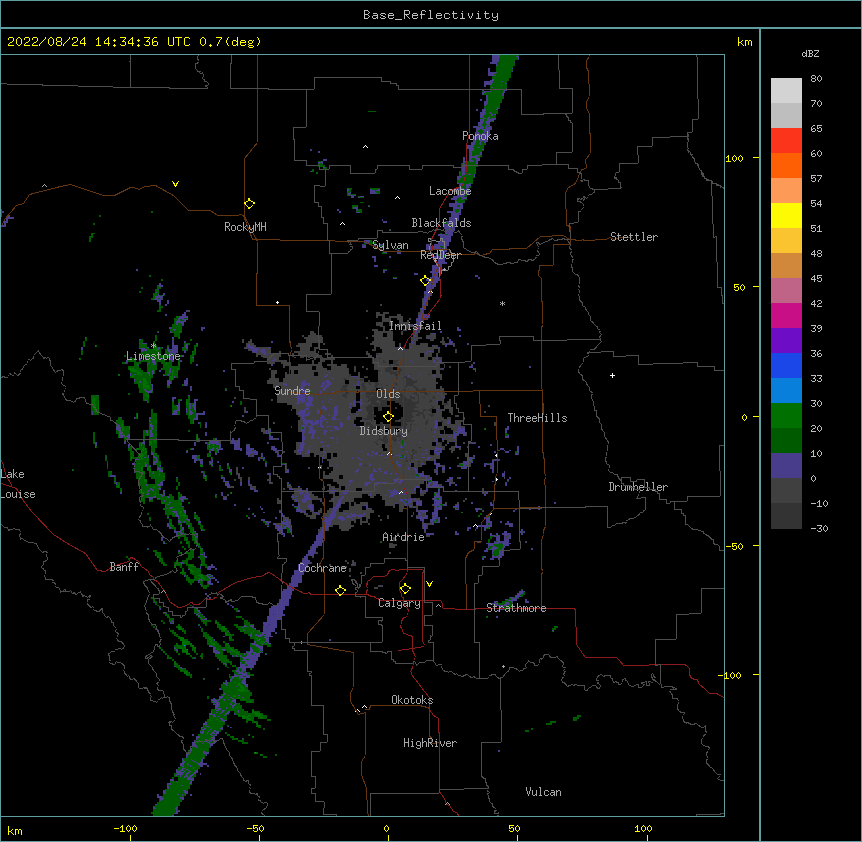This screenshot has width=862, height=842.
Task: Select the Blackfalds label
Action: 441,223
